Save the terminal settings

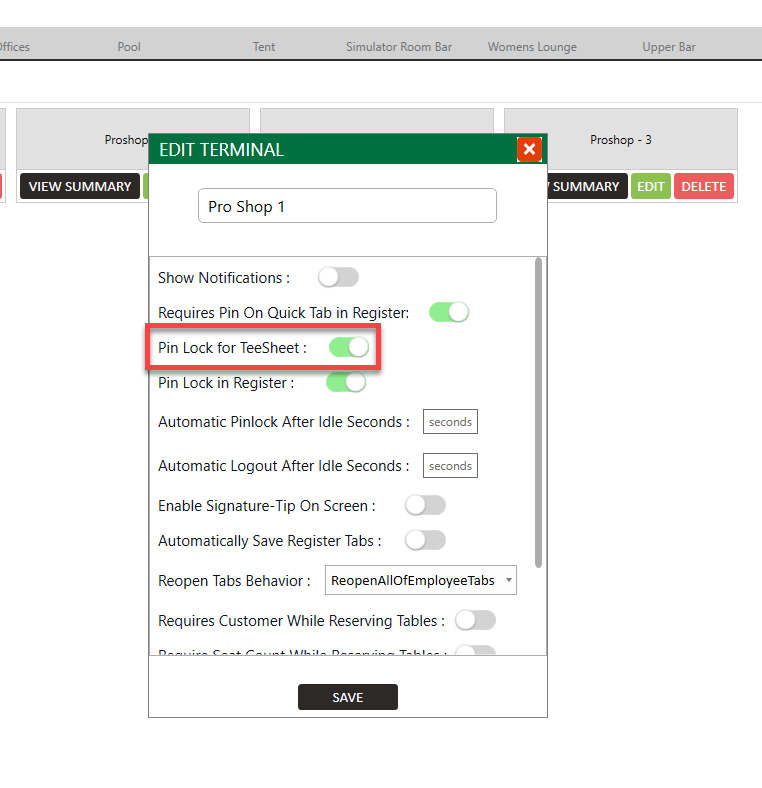pyautogui.click(x=348, y=697)
